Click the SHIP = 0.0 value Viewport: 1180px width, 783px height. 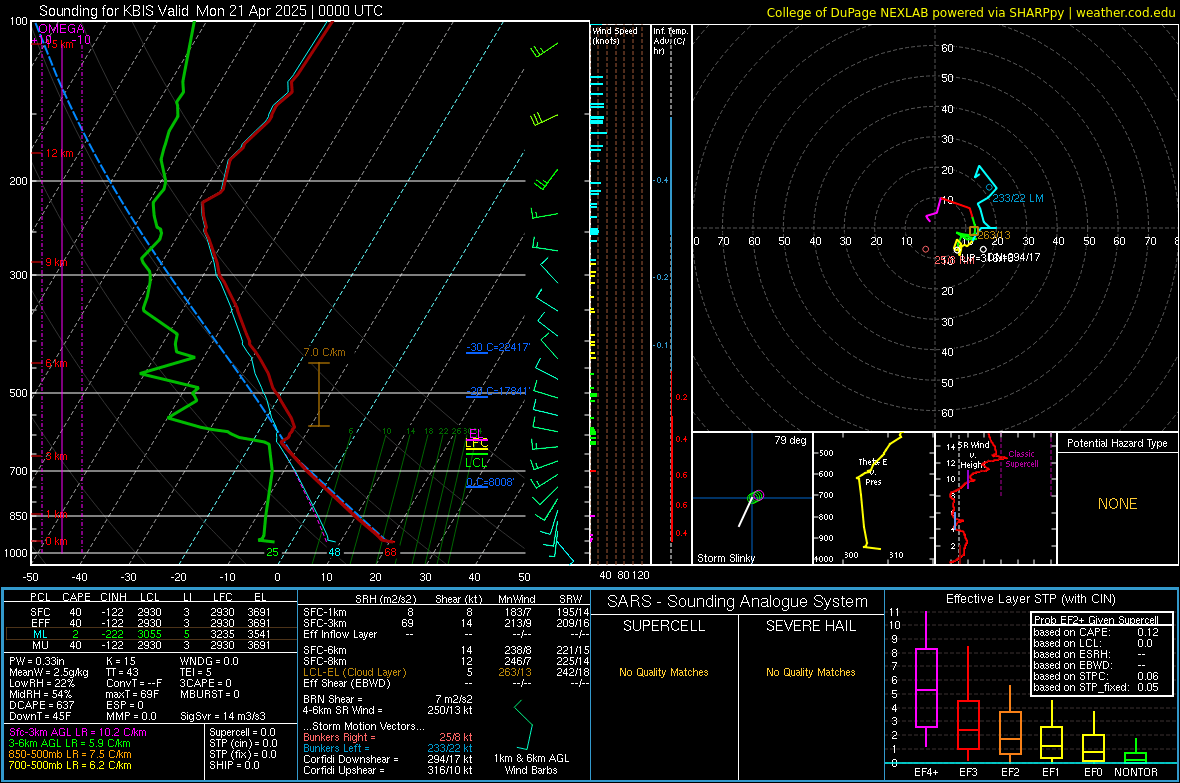point(234,765)
